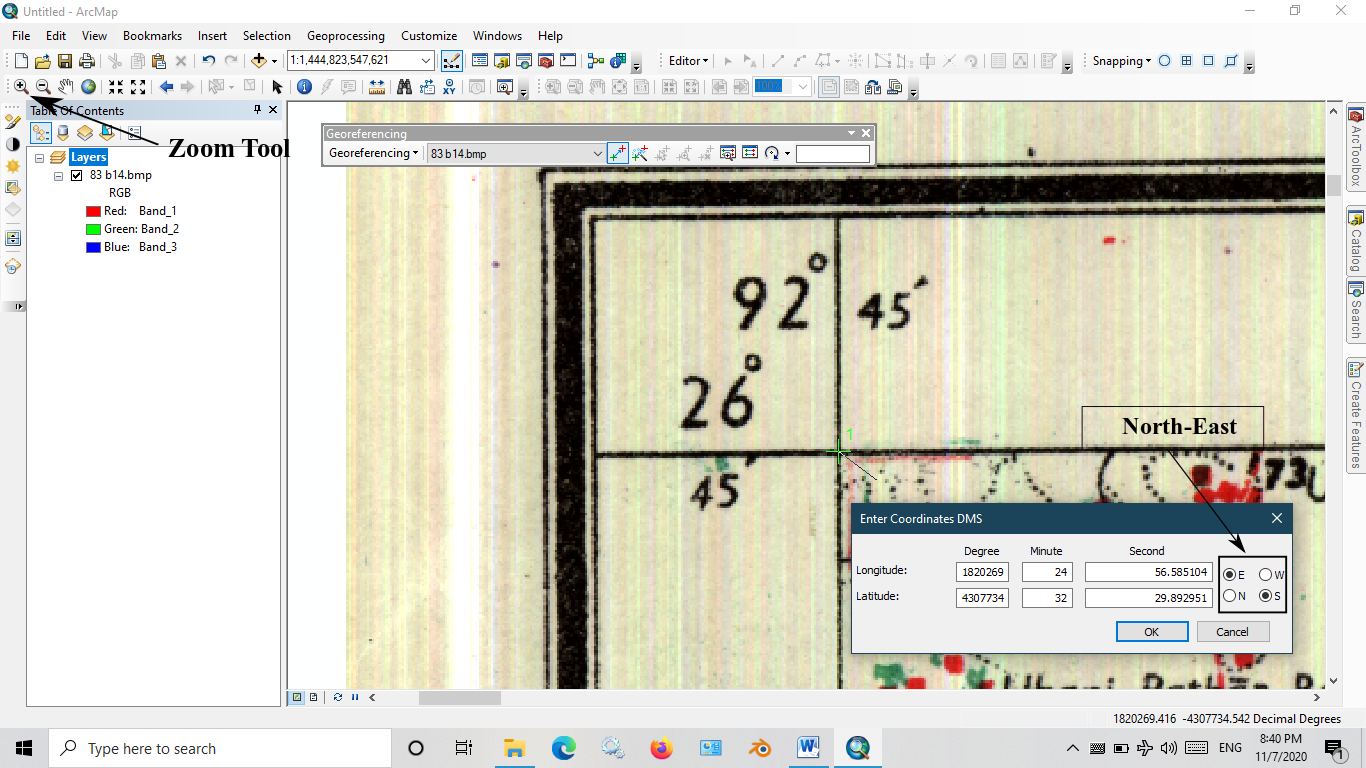1366x768 pixels.
Task: Activate the Pan tool on the toolbar
Action: click(x=66, y=86)
